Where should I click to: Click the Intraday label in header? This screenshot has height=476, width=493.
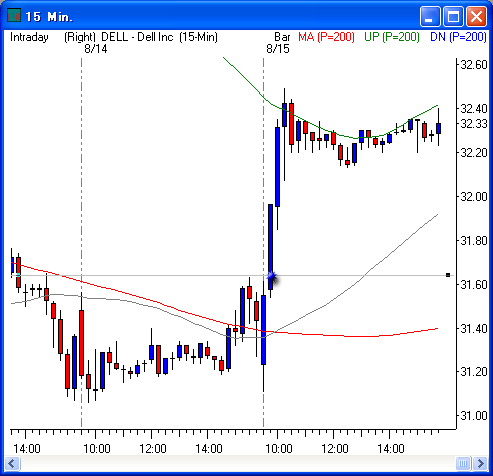click(29, 37)
